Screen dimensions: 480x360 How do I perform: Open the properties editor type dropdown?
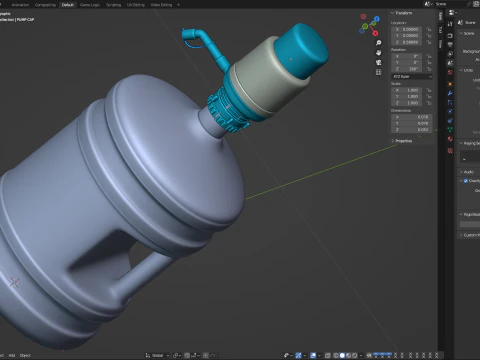[x=452, y=13]
